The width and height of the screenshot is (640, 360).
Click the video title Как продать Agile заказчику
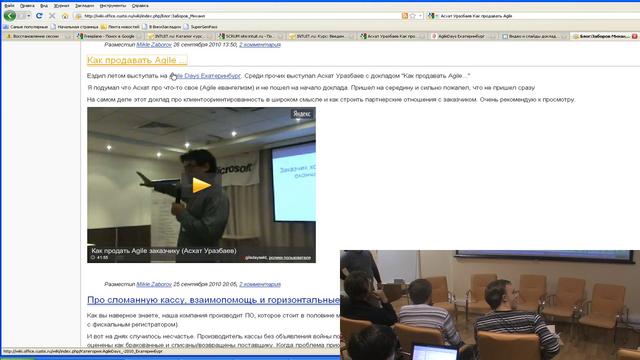[x=164, y=251]
